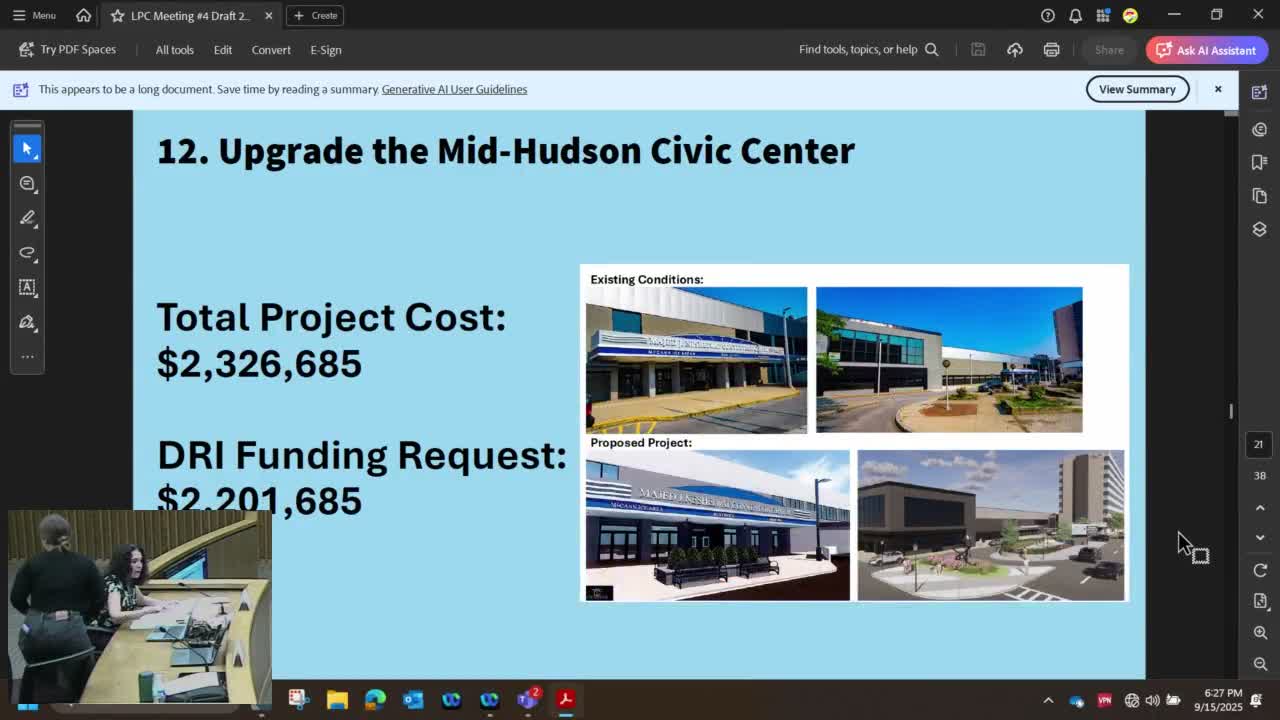Screen dimensions: 1280x720
Task: Pick the freehand draw loop tool
Action: (27, 253)
